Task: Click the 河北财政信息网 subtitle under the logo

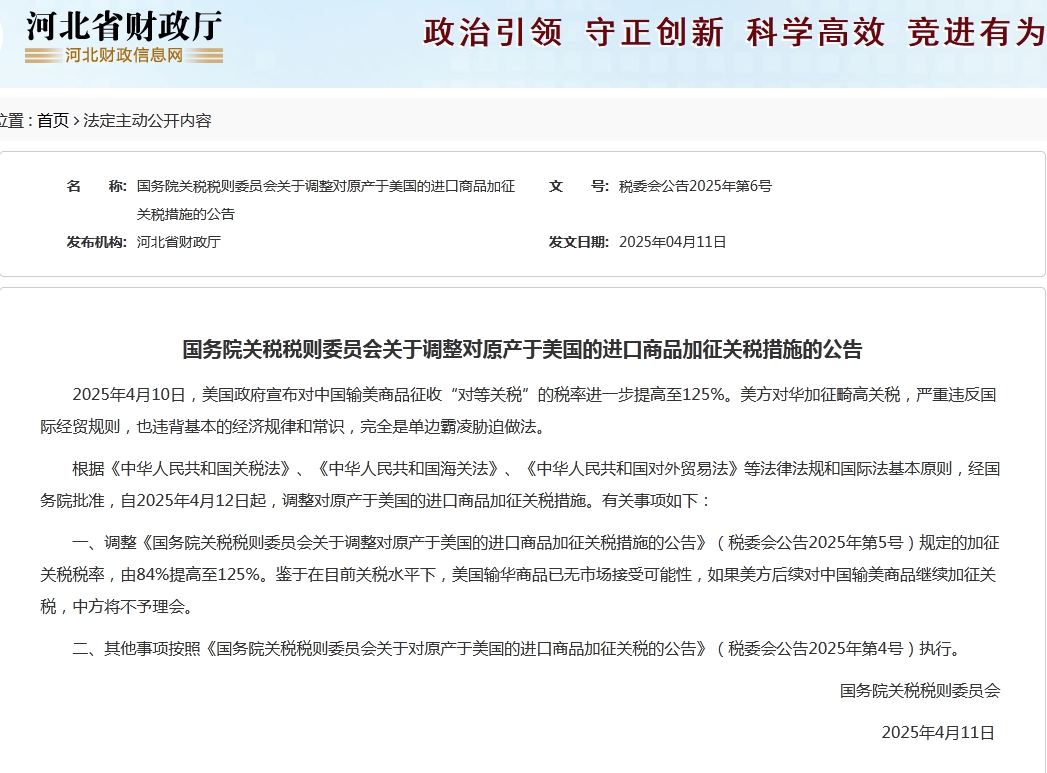Action: (x=124, y=55)
